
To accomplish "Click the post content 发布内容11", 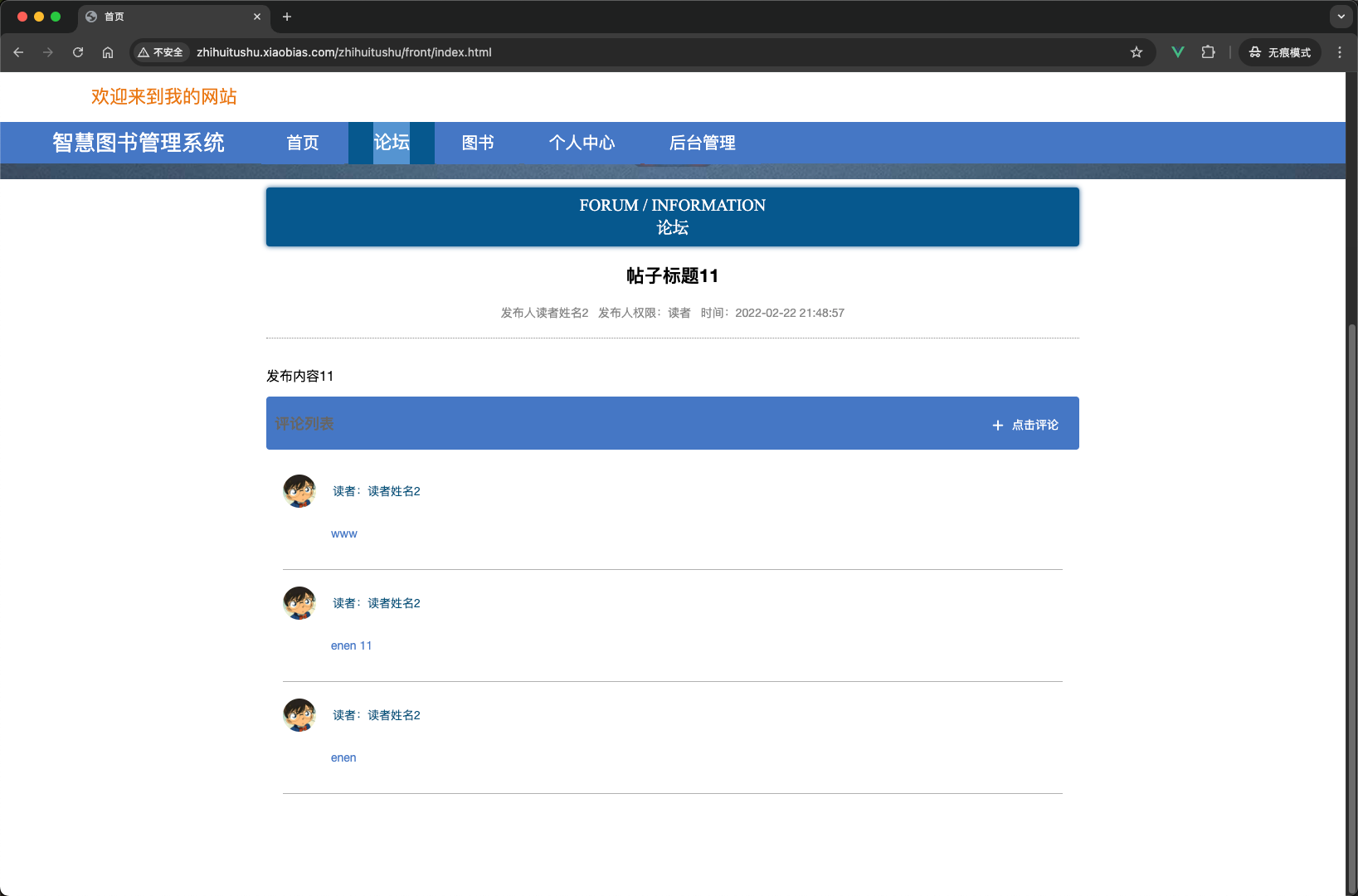I will pos(299,376).
